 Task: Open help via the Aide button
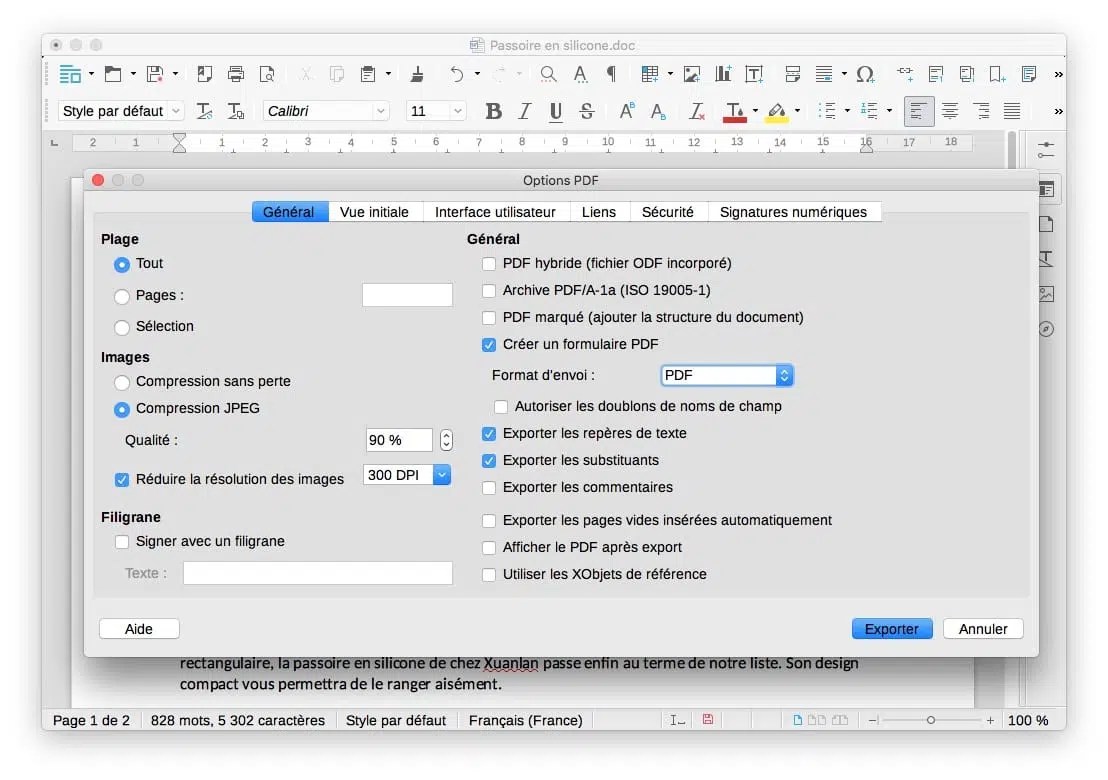[138, 628]
